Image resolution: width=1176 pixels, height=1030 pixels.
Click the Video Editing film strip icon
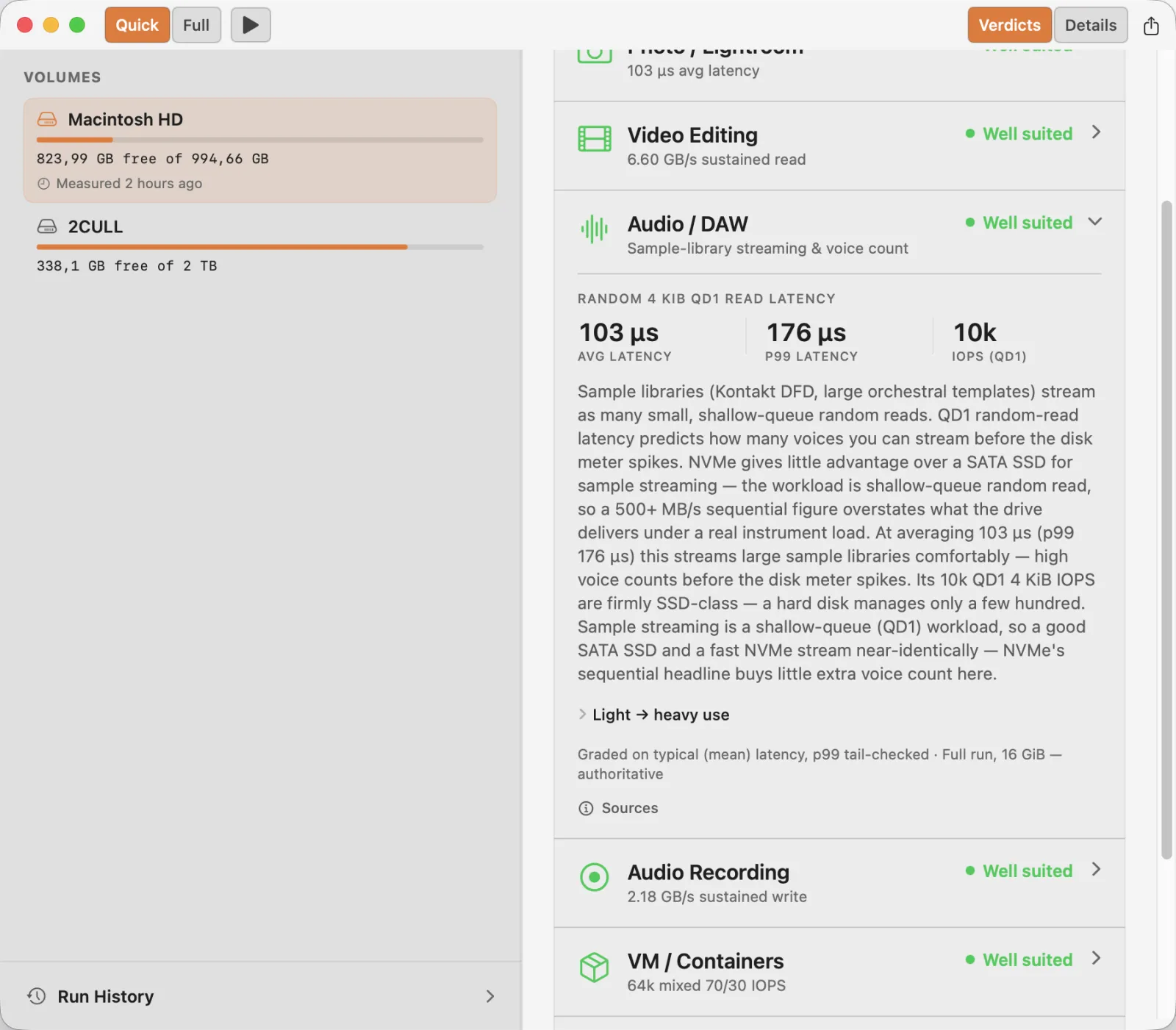(x=594, y=138)
